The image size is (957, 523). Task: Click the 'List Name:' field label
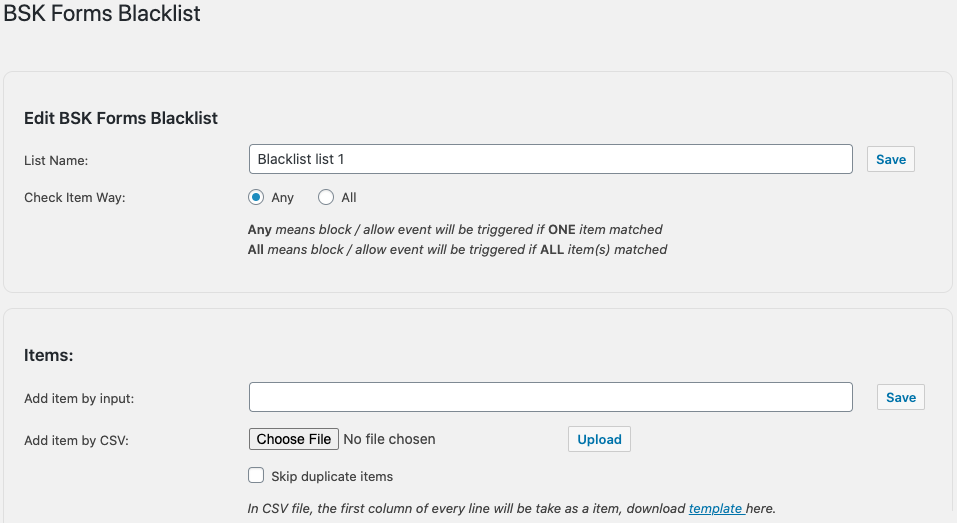pos(56,161)
